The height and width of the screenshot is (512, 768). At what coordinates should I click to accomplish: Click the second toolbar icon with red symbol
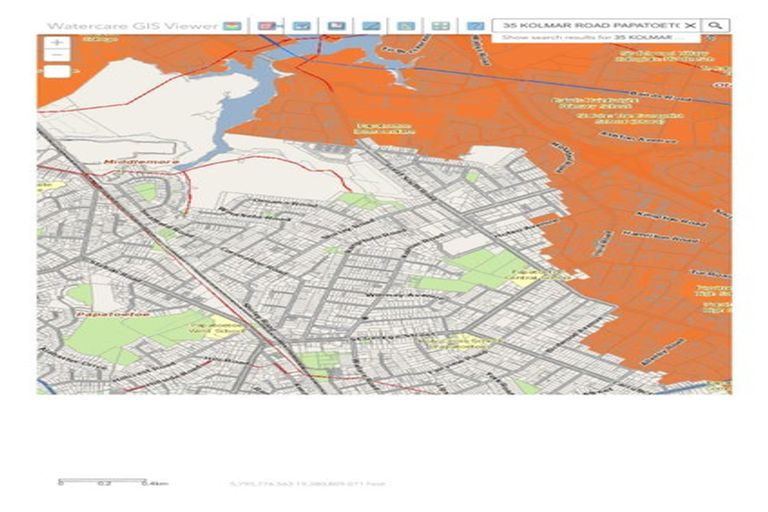[x=266, y=24]
